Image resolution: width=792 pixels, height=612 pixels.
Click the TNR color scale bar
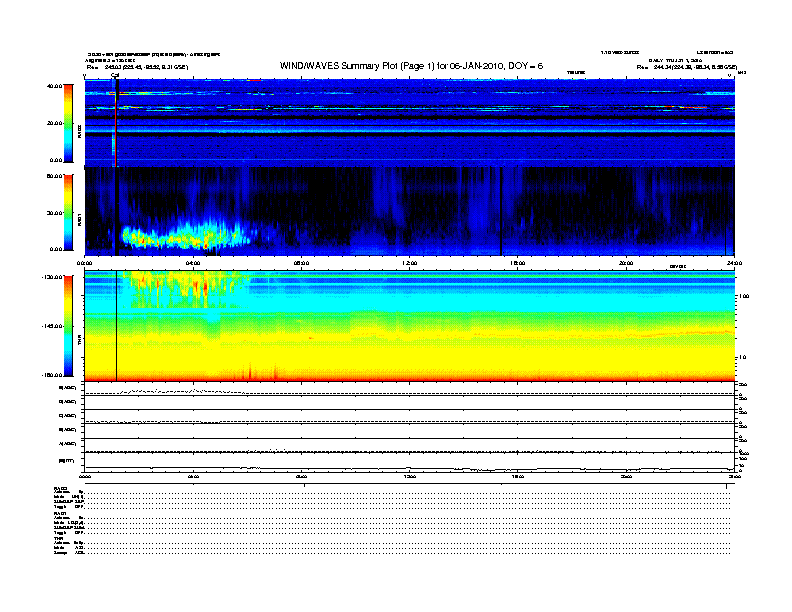click(68, 326)
